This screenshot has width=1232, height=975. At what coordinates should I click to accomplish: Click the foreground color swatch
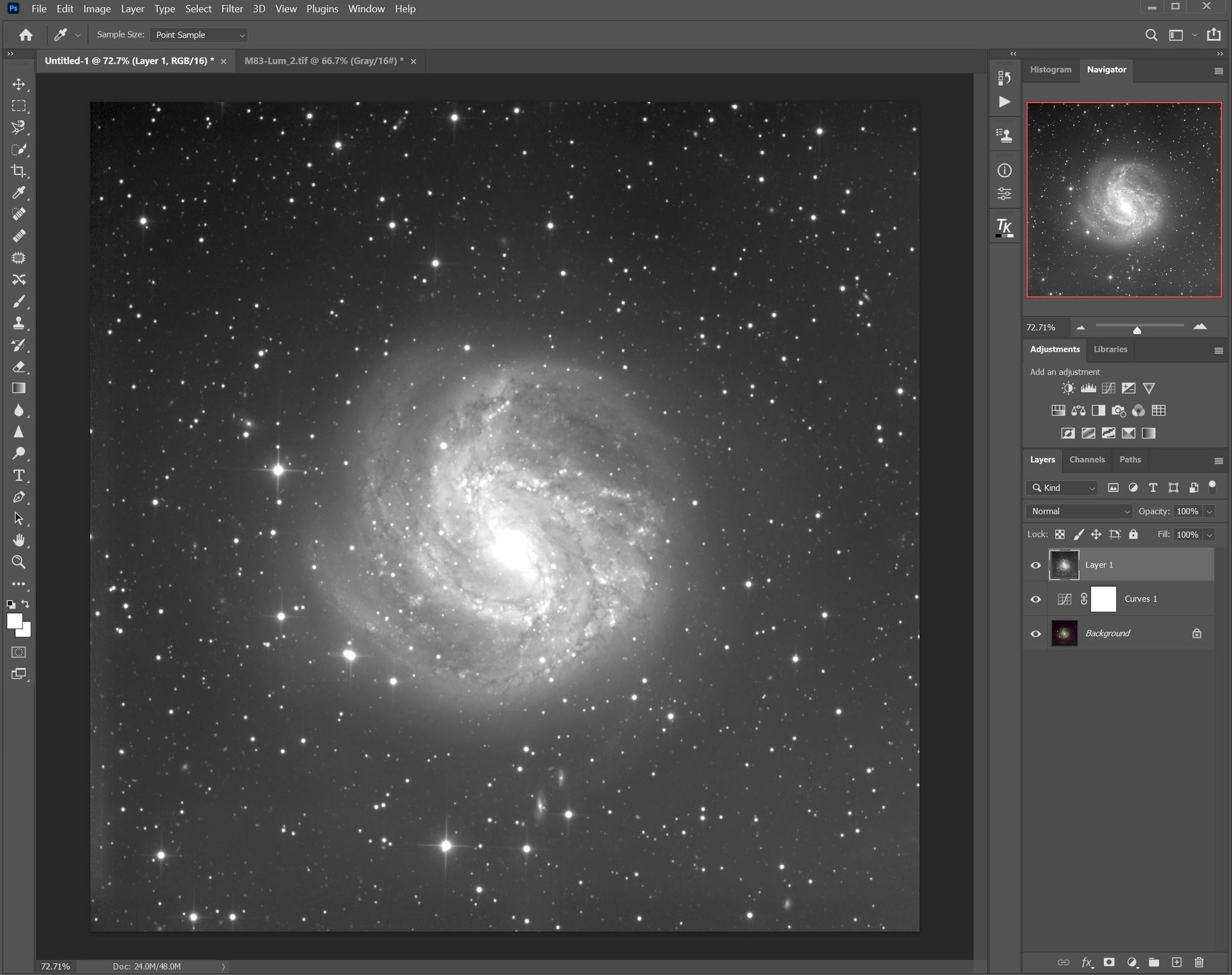[14, 621]
